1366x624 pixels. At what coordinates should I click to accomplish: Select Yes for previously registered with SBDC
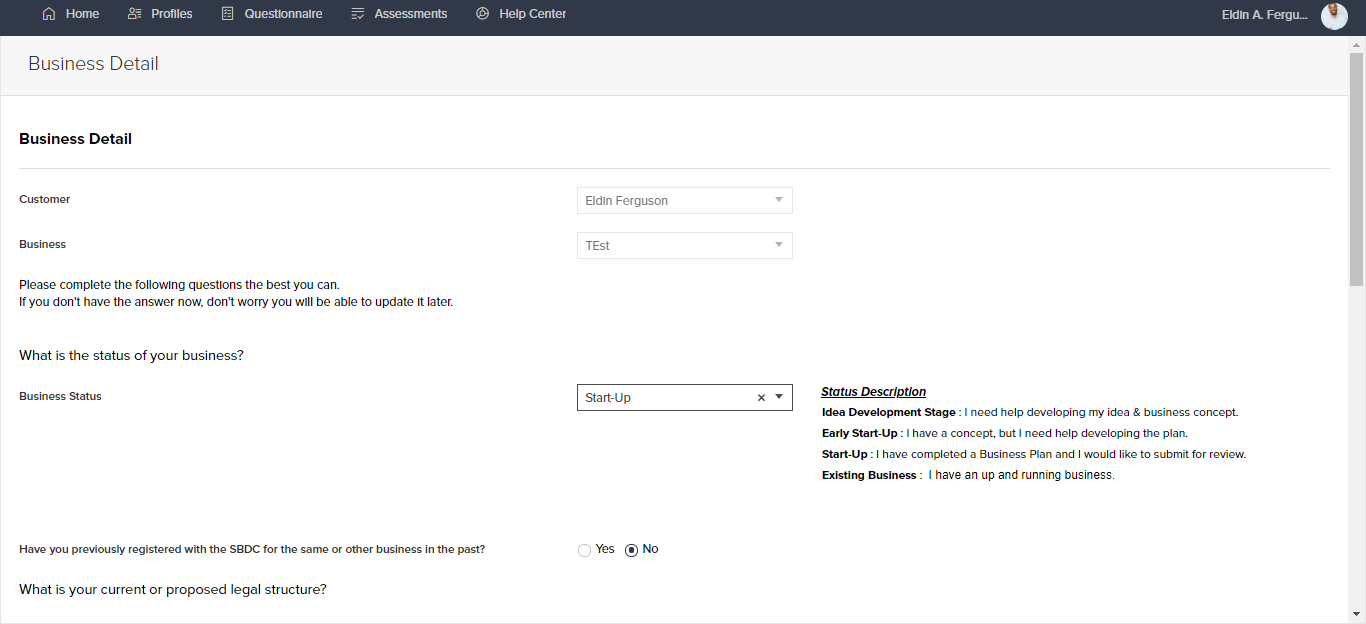584,550
